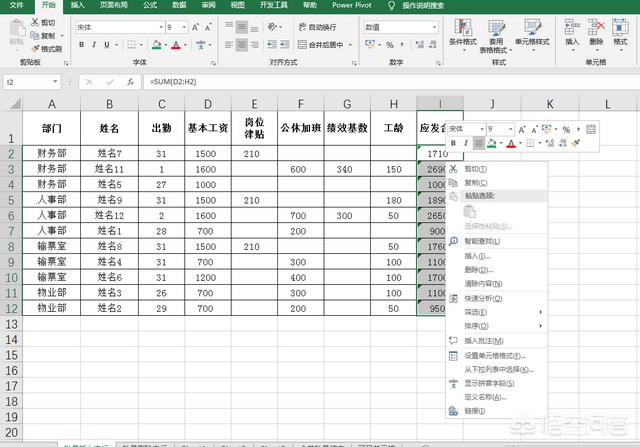Image resolution: width=640 pixels, height=447 pixels.
Task: Toggle 自动换行 wrap text
Action: click(316, 27)
